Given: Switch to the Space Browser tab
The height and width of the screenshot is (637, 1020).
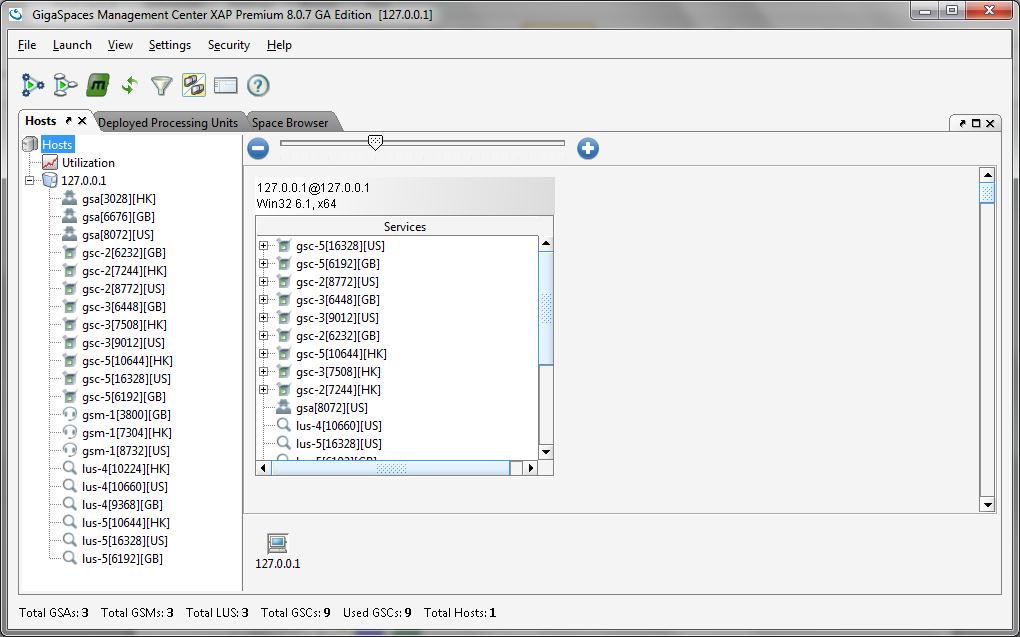Looking at the screenshot, I should [290, 123].
